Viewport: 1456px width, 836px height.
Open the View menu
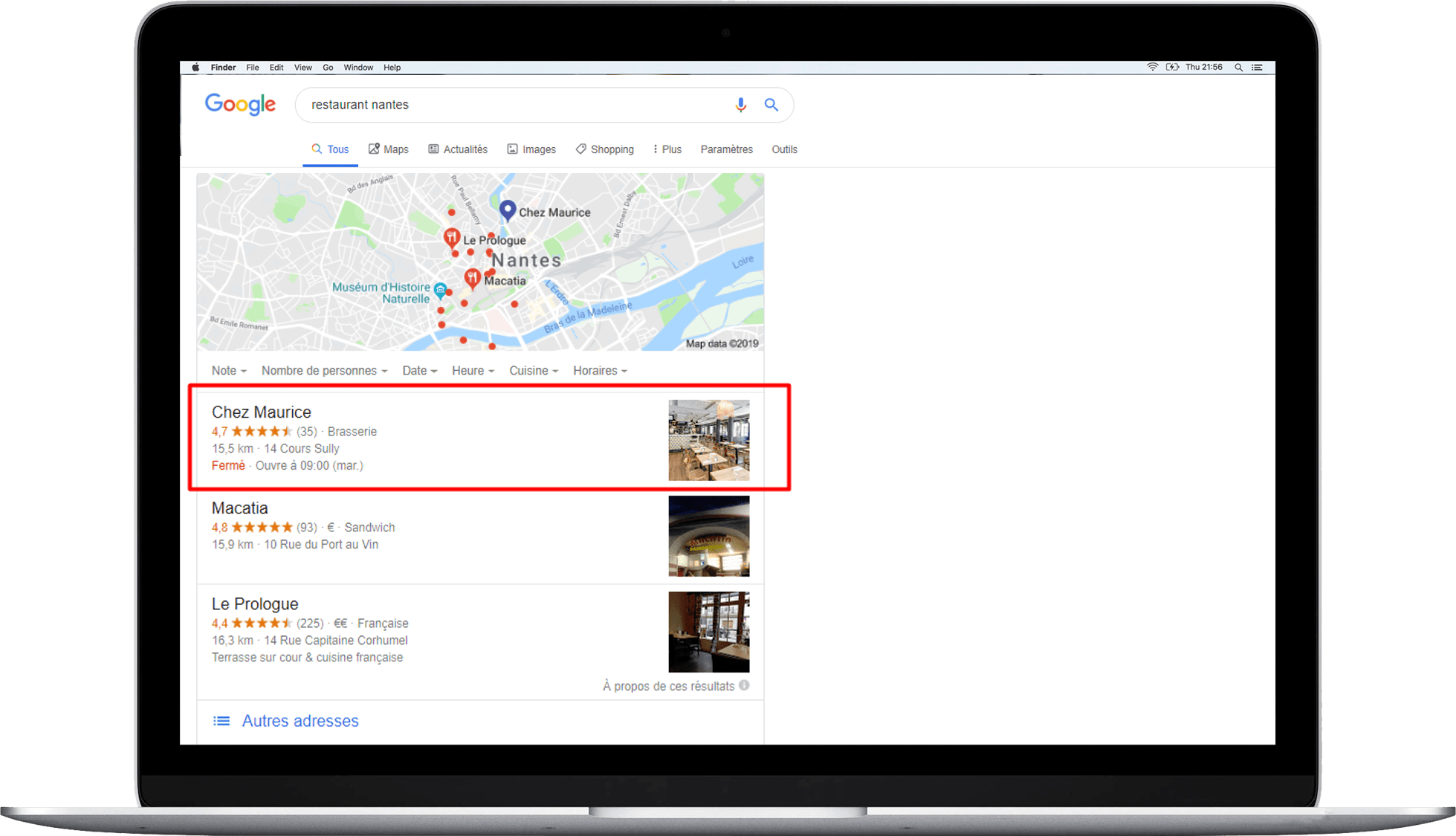[303, 68]
